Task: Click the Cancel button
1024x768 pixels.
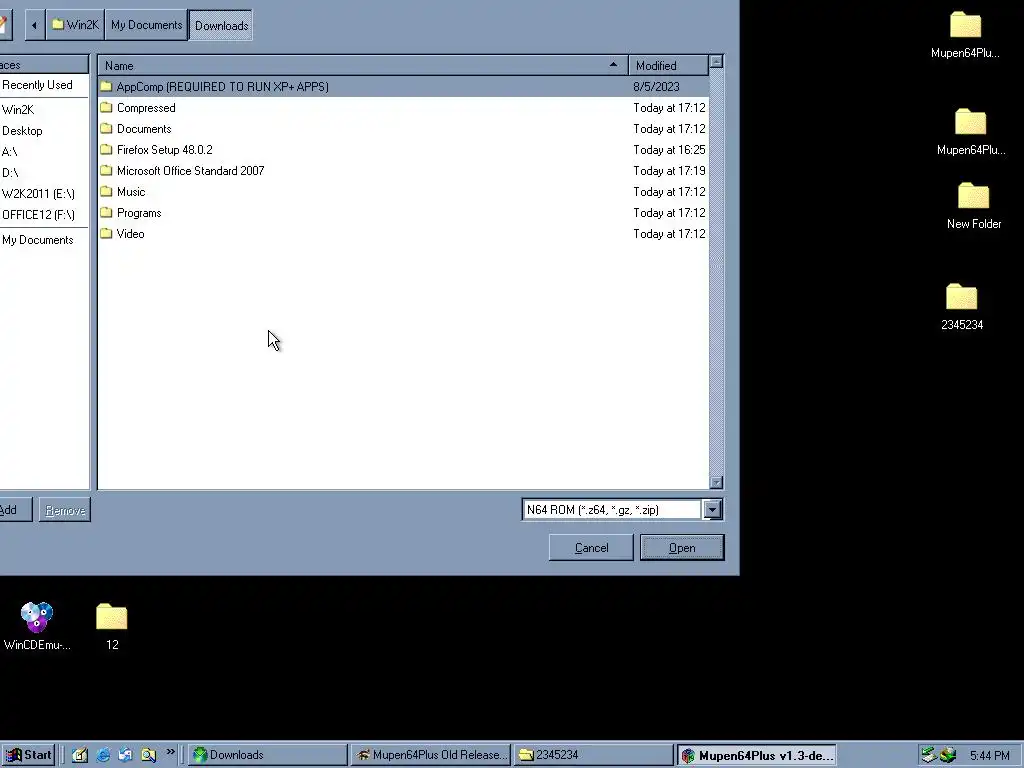Action: 591,548
